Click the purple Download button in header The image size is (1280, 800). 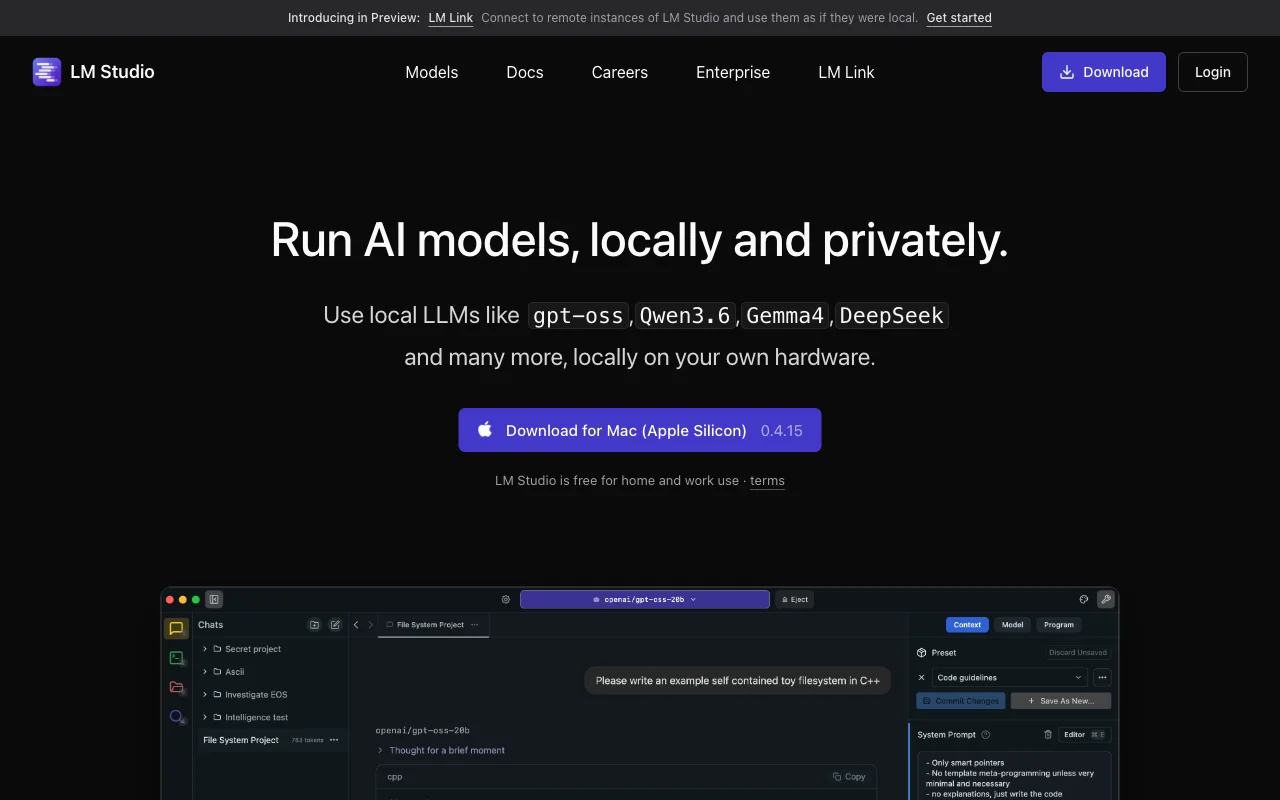(x=1104, y=72)
